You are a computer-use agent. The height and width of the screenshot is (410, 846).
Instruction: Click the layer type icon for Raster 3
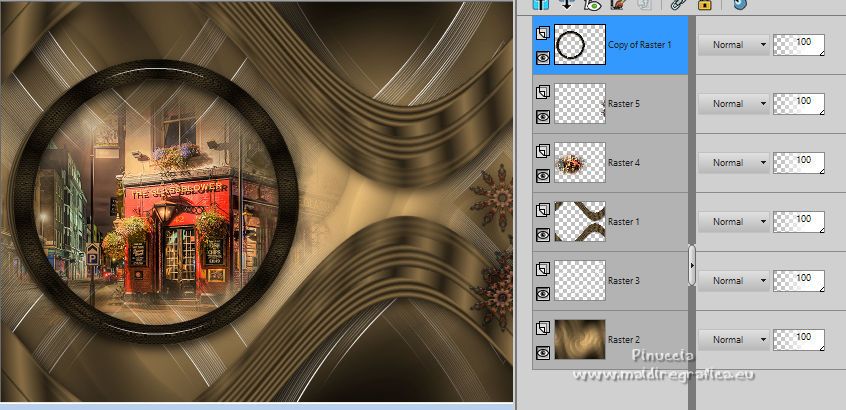[543, 269]
